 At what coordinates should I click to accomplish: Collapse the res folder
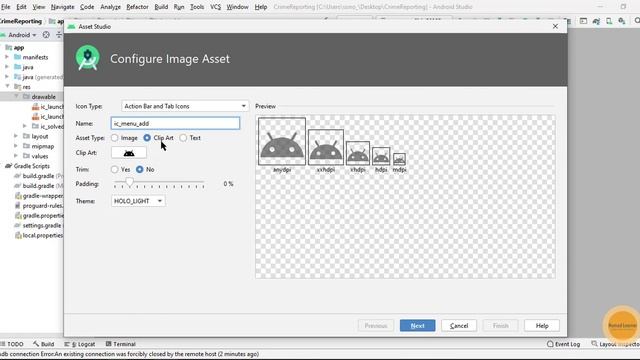(7, 87)
